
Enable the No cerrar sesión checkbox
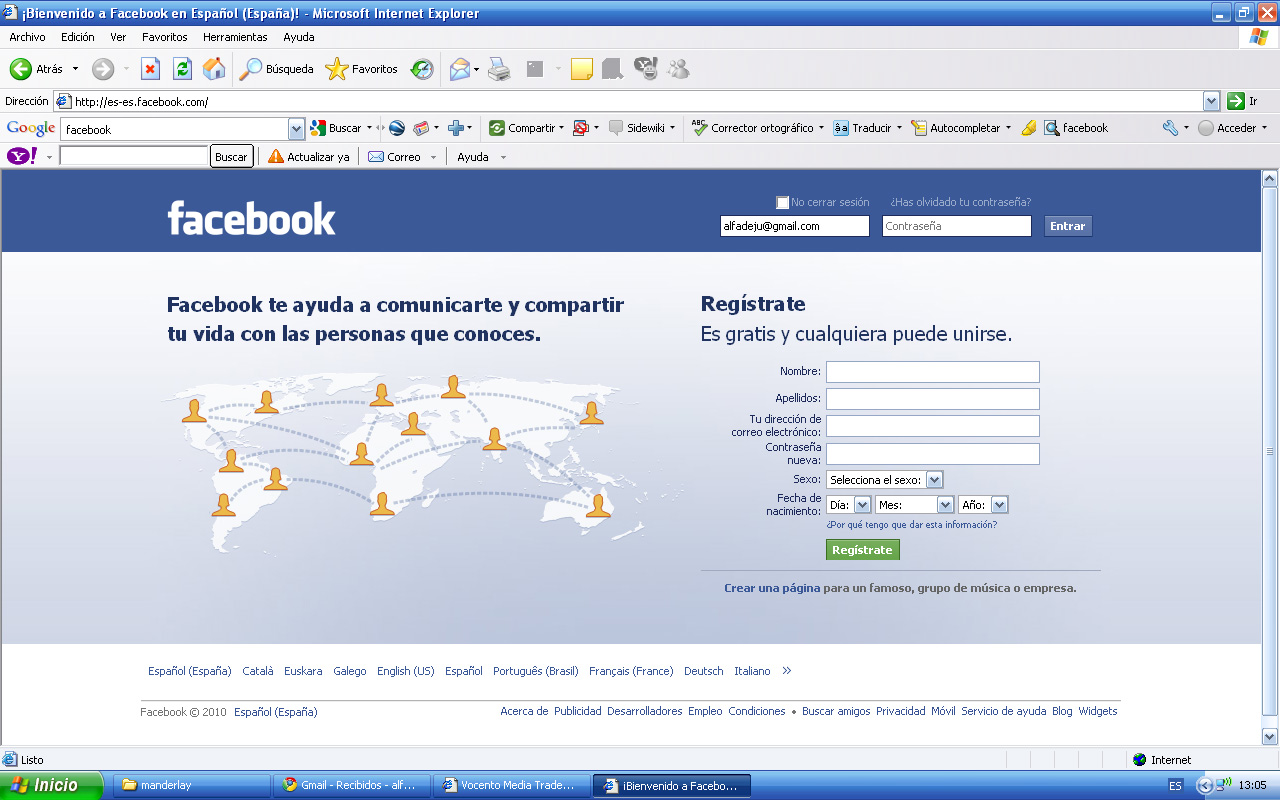click(782, 202)
